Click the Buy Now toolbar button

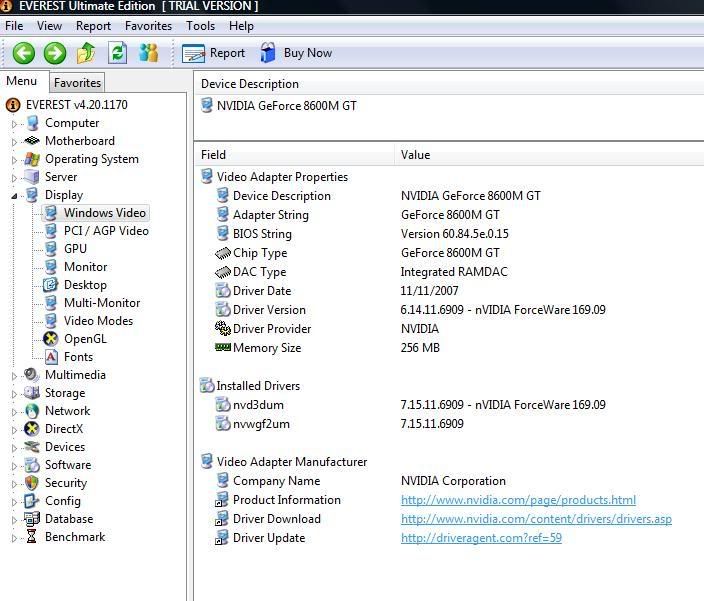[296, 53]
